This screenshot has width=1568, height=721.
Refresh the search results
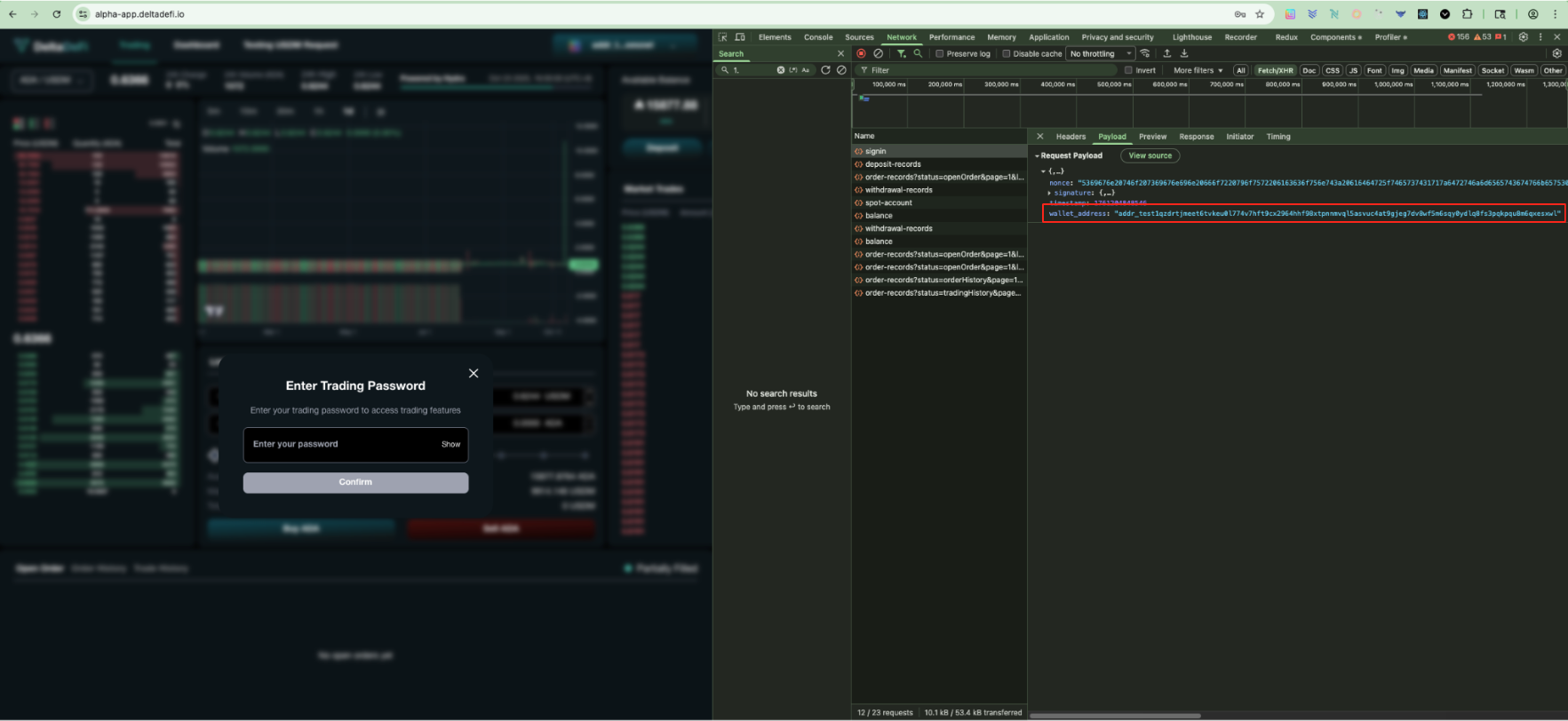825,70
